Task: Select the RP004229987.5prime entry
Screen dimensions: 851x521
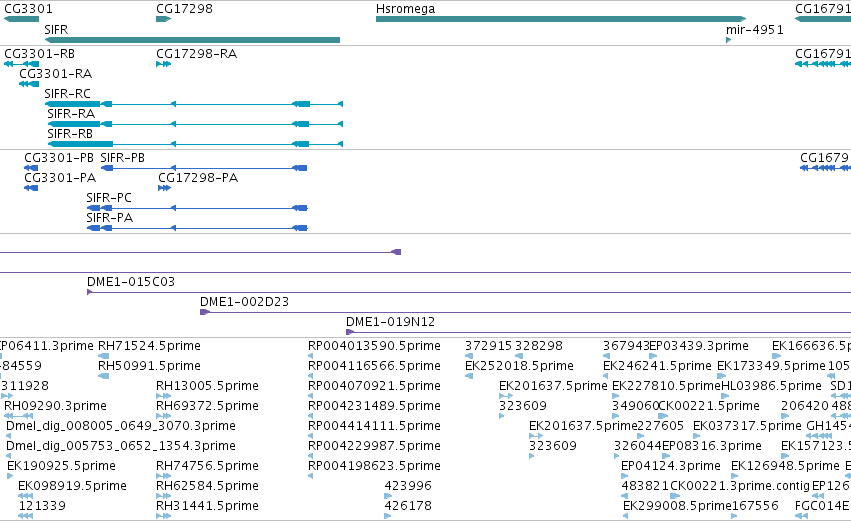Action: click(374, 446)
